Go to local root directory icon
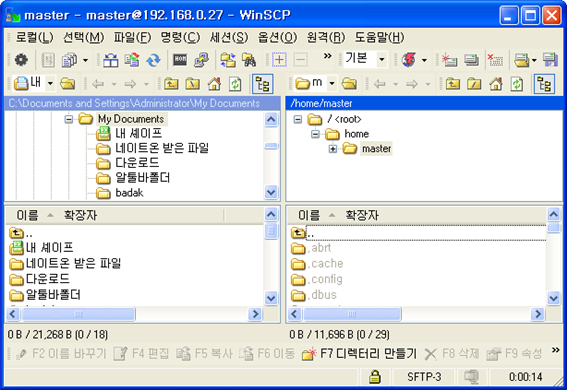The image size is (567, 390). (193, 84)
